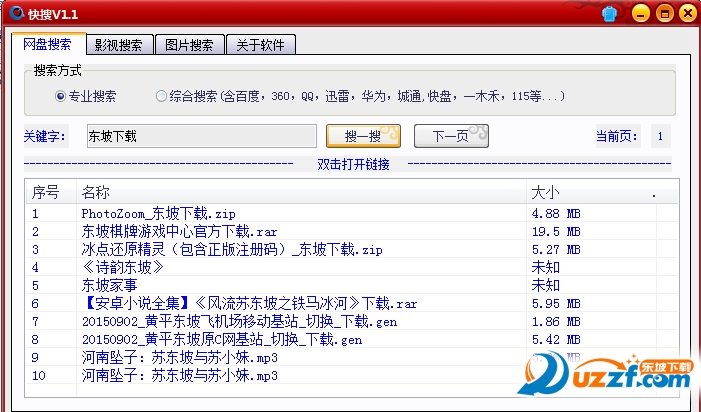
Task: Select the 网盘搜索 tab
Action: point(47,45)
